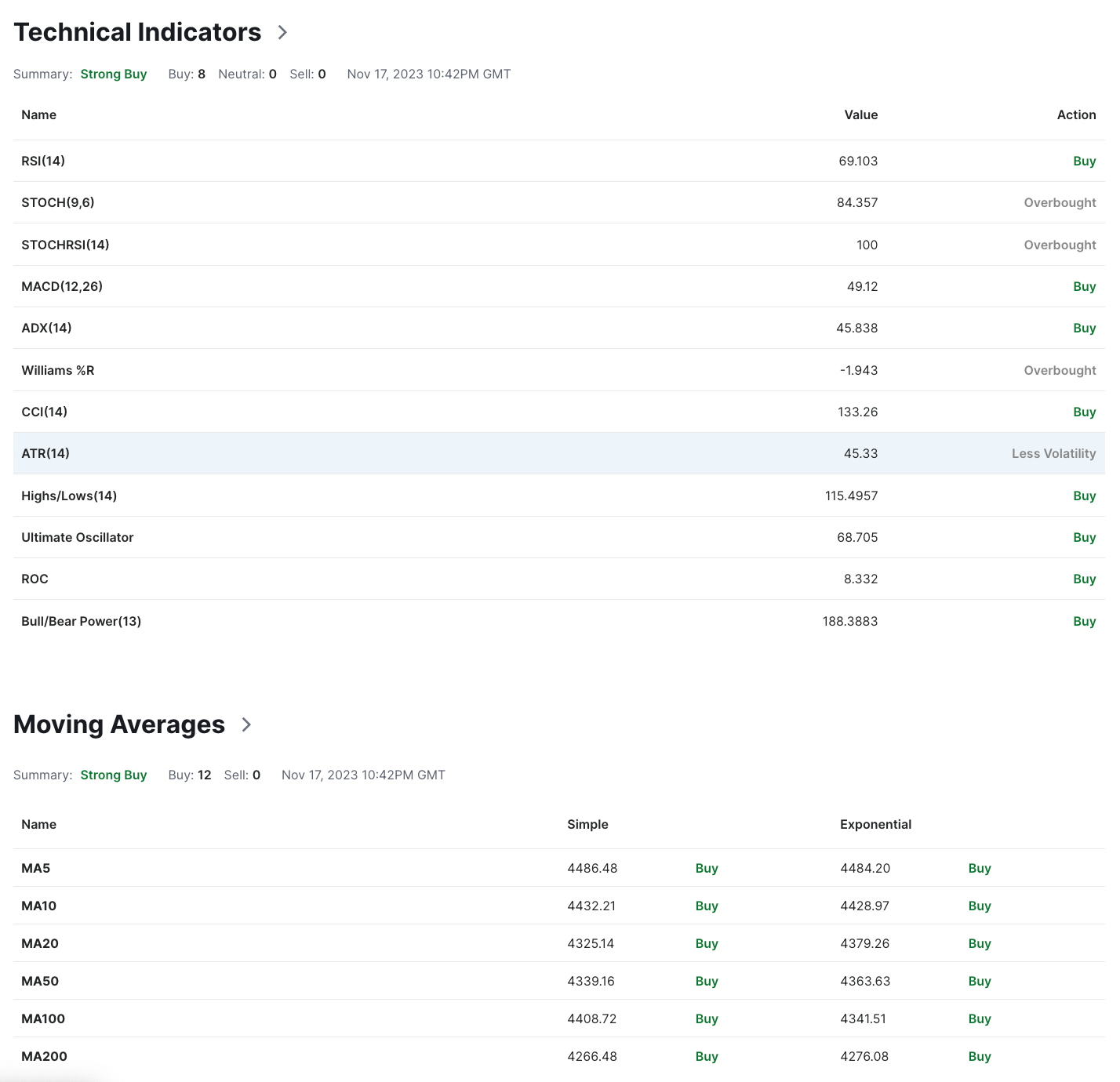The height and width of the screenshot is (1082, 1120).
Task: Click the Highs/Lows value 115.4957
Action: (x=852, y=496)
